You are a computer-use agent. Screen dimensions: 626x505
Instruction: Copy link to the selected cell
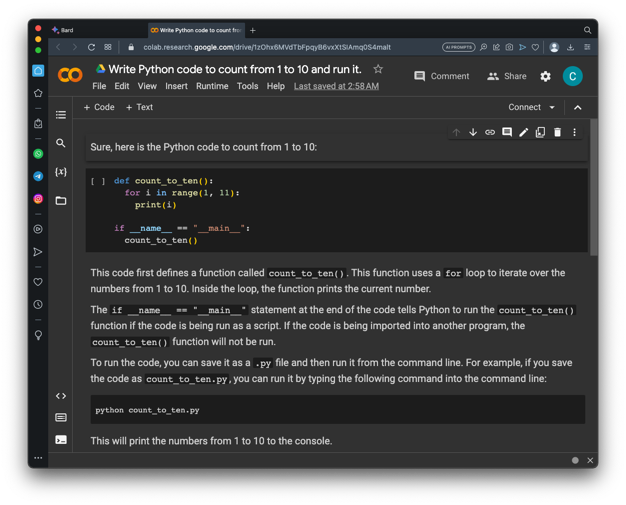[x=490, y=132]
